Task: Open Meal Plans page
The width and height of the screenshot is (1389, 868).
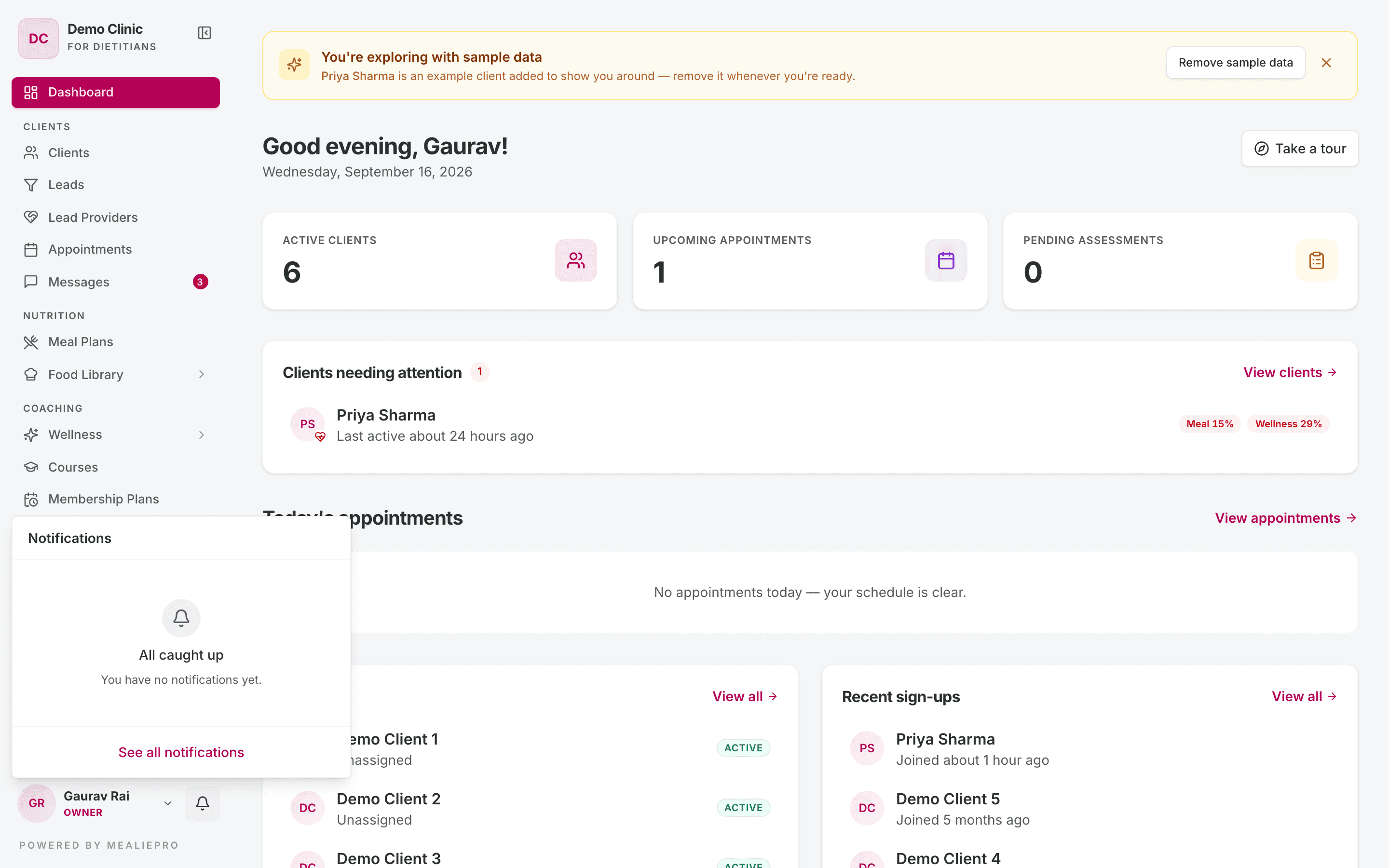Action: [115, 342]
